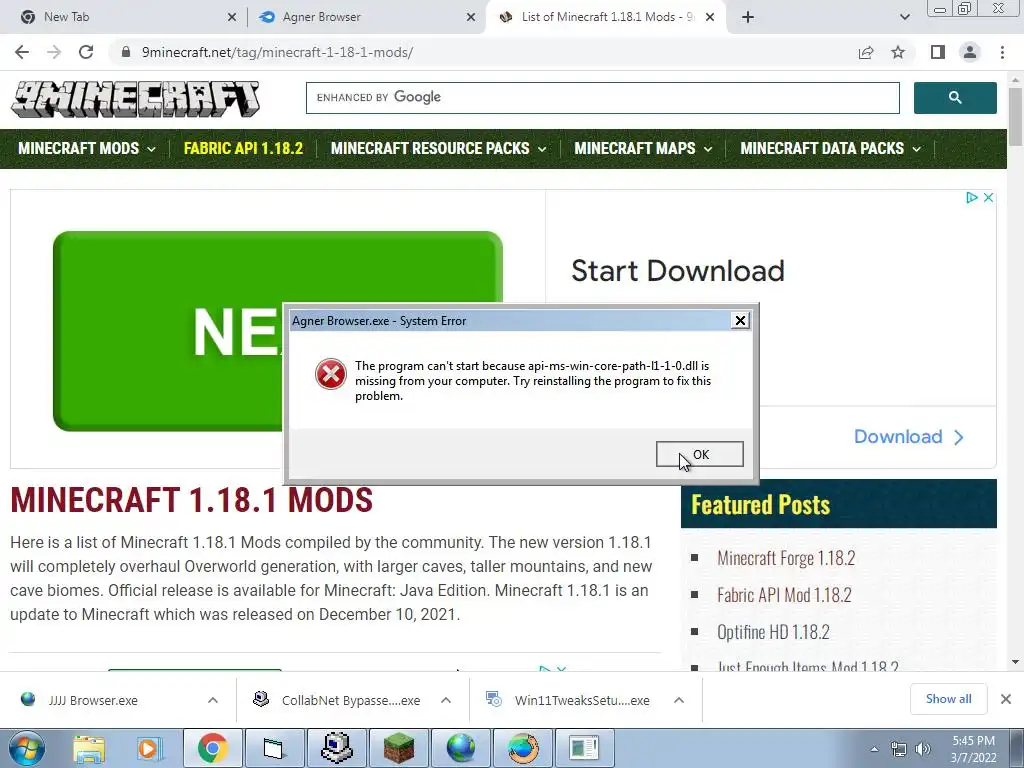1024x768 pixels.
Task: Click the notebook document taskbar icon
Action: click(x=584, y=748)
